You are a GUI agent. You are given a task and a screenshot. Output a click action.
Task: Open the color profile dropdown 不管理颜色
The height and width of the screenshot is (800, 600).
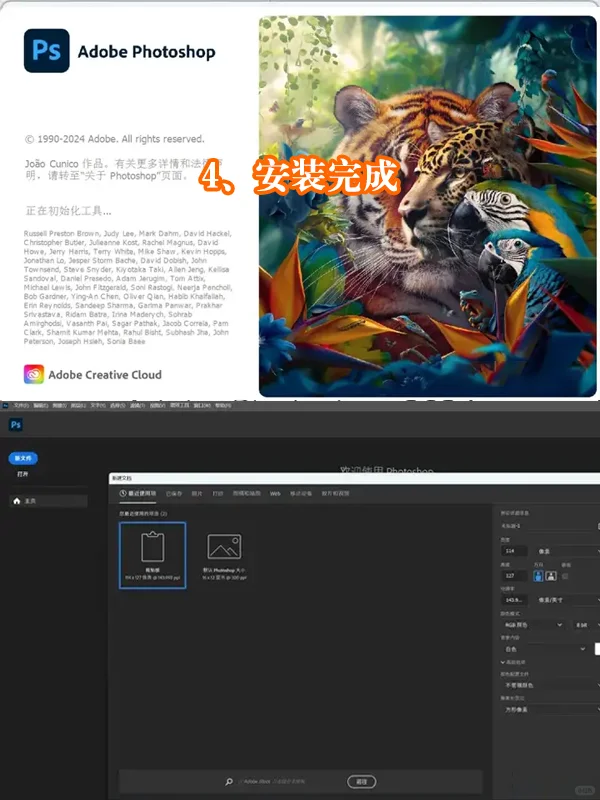click(x=550, y=685)
